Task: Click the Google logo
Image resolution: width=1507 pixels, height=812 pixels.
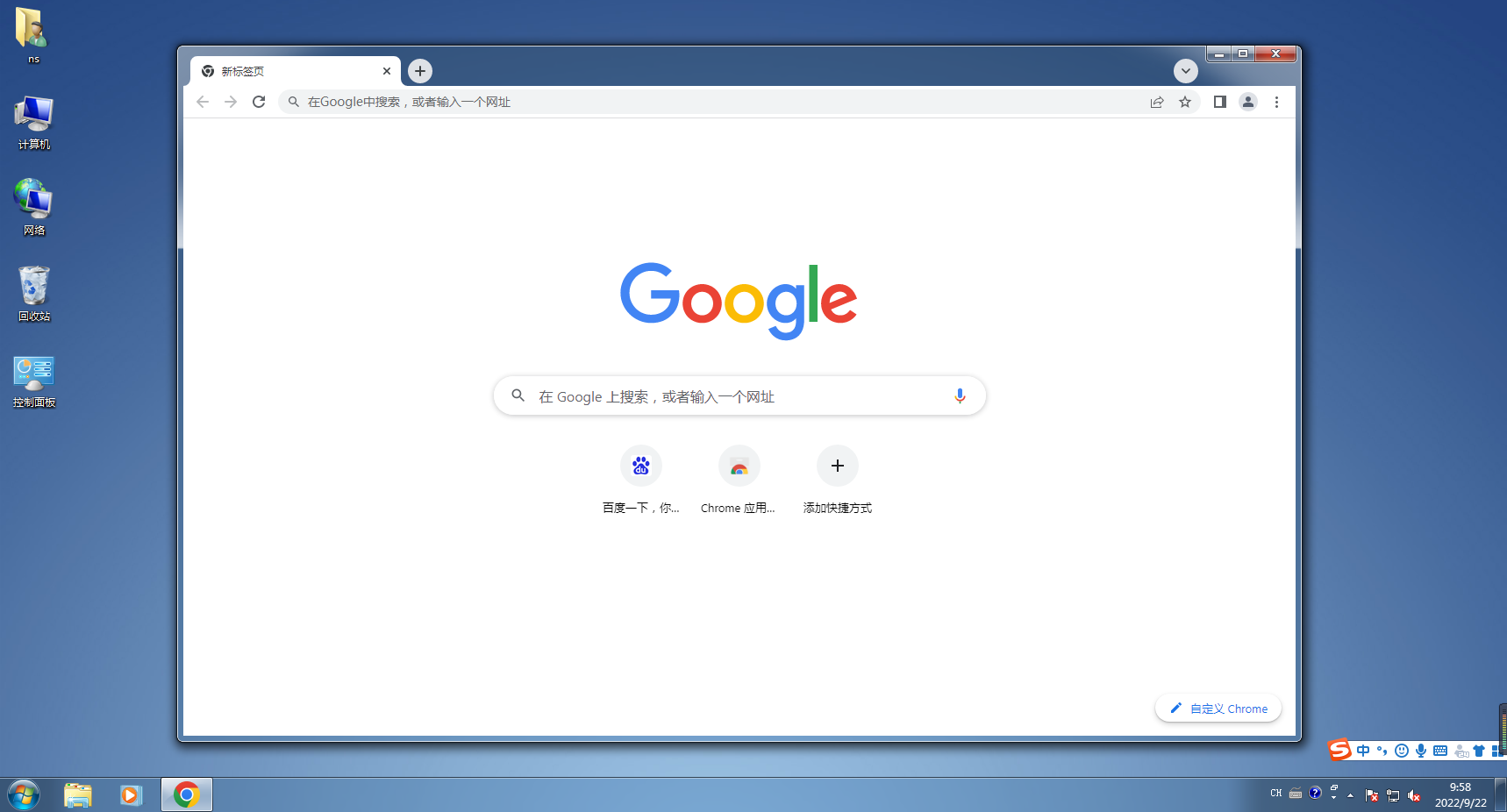Action: [x=739, y=300]
